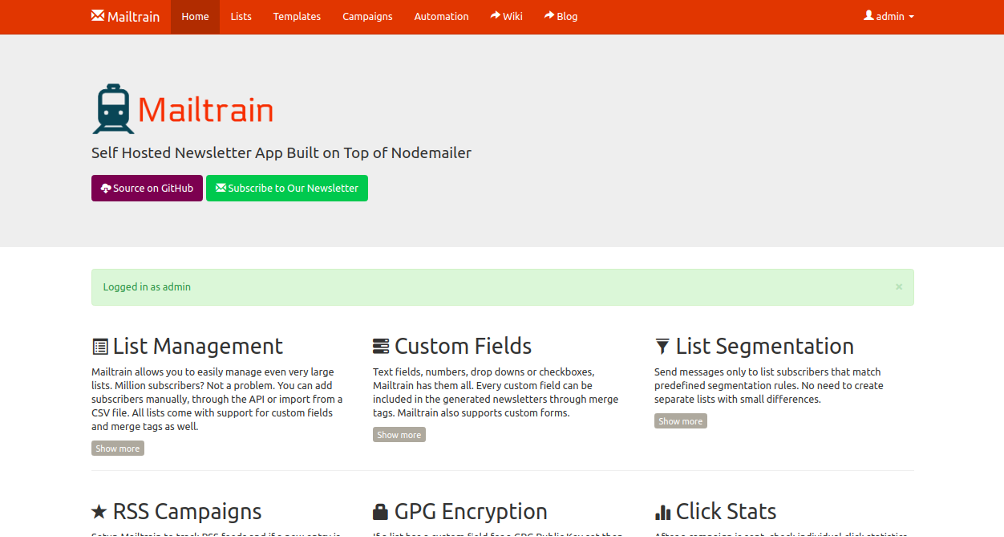Click the Mailtrain train logo icon
This screenshot has width=1004, height=537.
113,109
